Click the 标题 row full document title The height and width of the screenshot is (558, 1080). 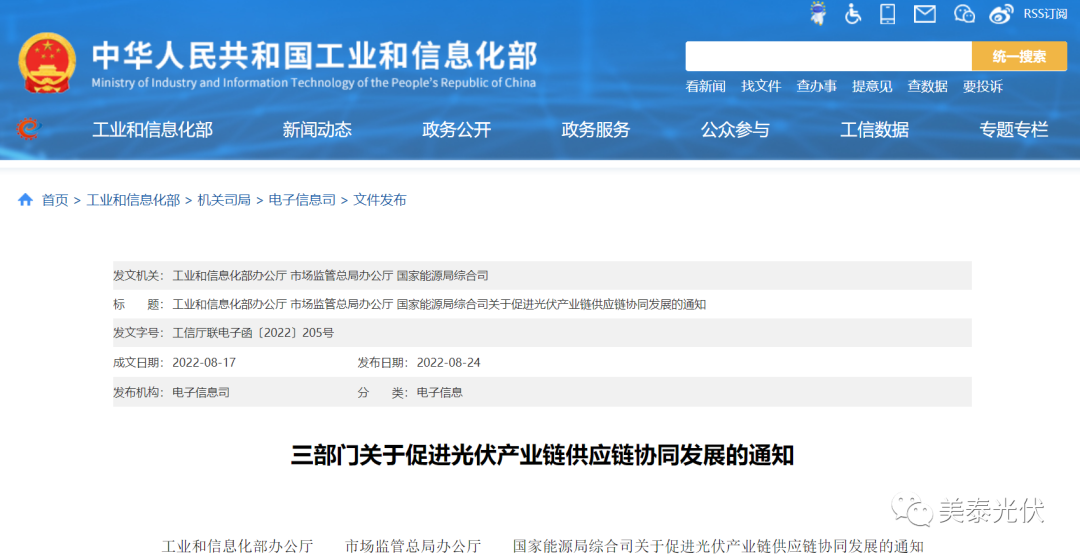439,304
